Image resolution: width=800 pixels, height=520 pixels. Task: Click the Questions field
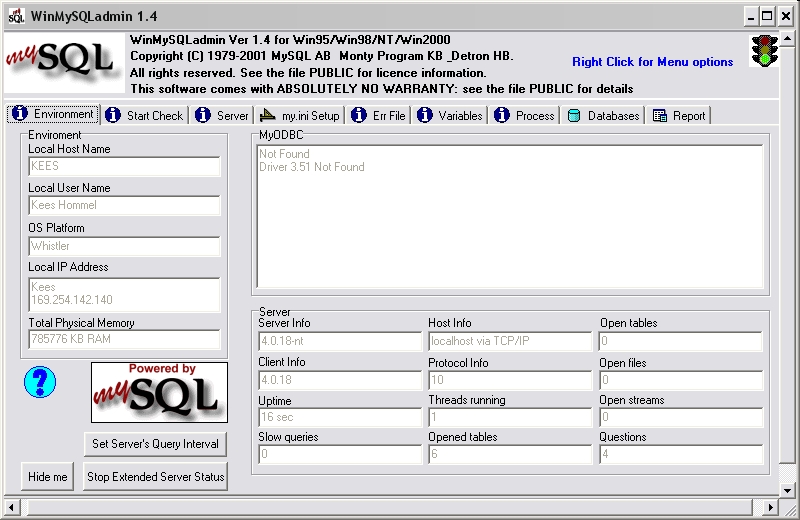[681, 454]
